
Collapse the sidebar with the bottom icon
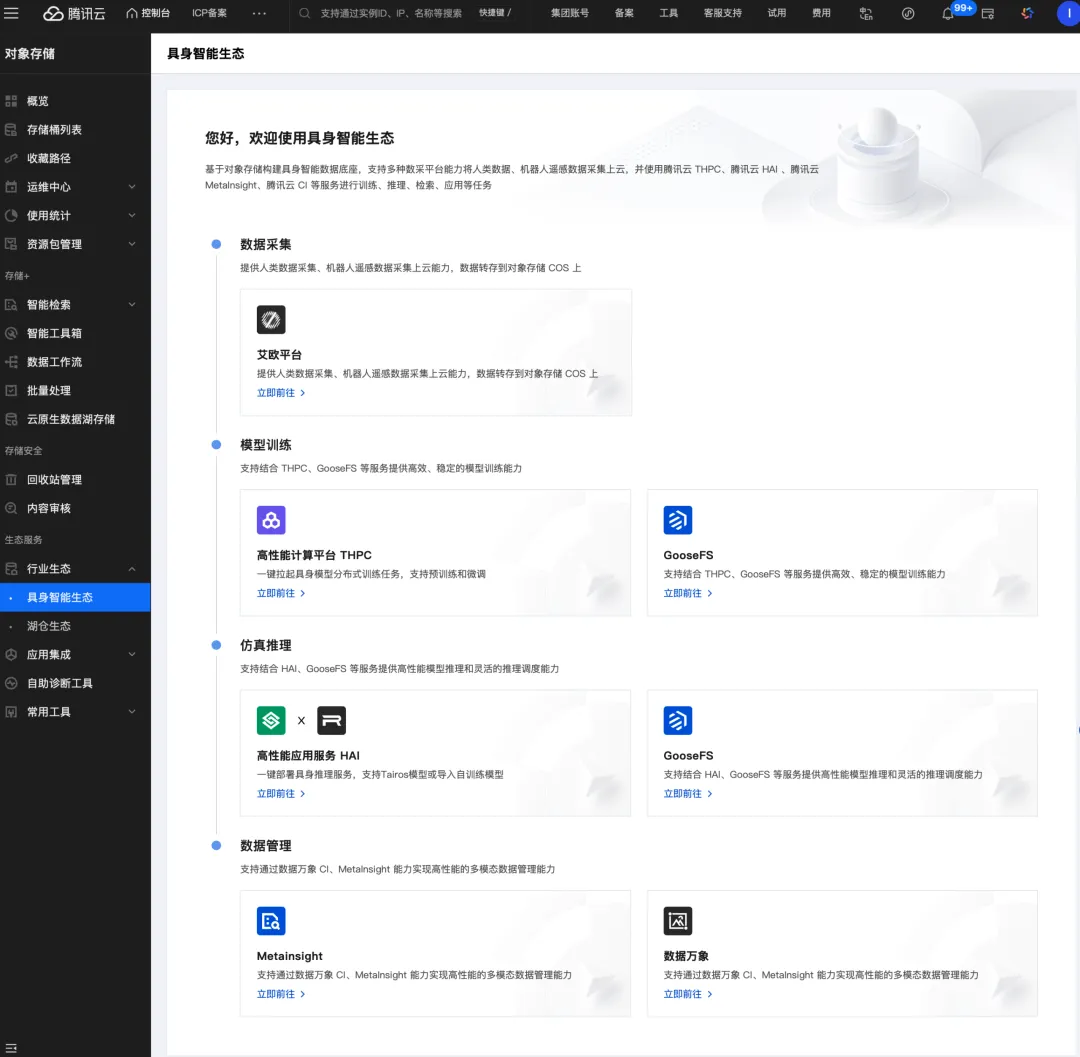pyautogui.click(x=11, y=1047)
